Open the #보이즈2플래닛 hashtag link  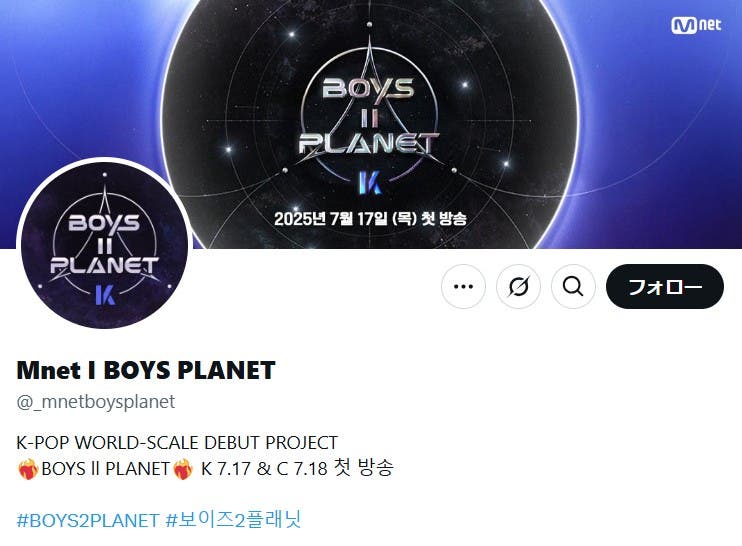pos(233,520)
